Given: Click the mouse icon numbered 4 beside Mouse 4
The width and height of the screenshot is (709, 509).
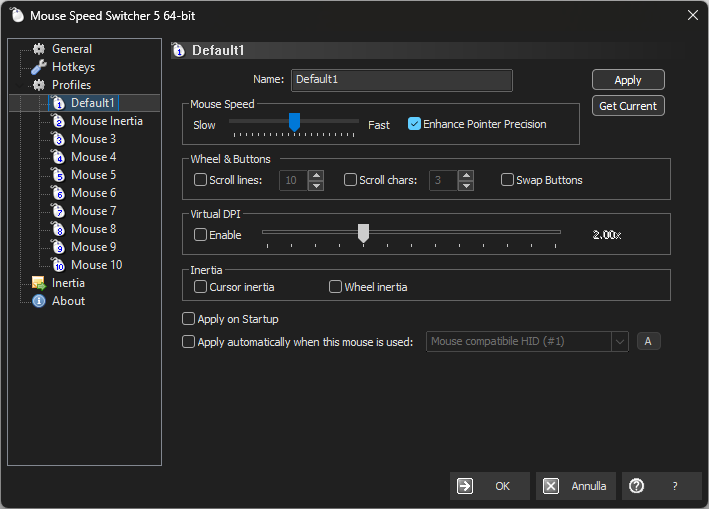Looking at the screenshot, I should coord(58,157).
